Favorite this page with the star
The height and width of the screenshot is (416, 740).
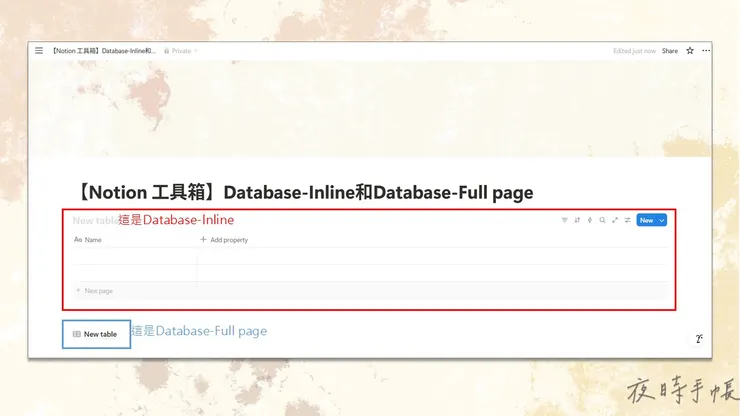pyautogui.click(x=690, y=51)
